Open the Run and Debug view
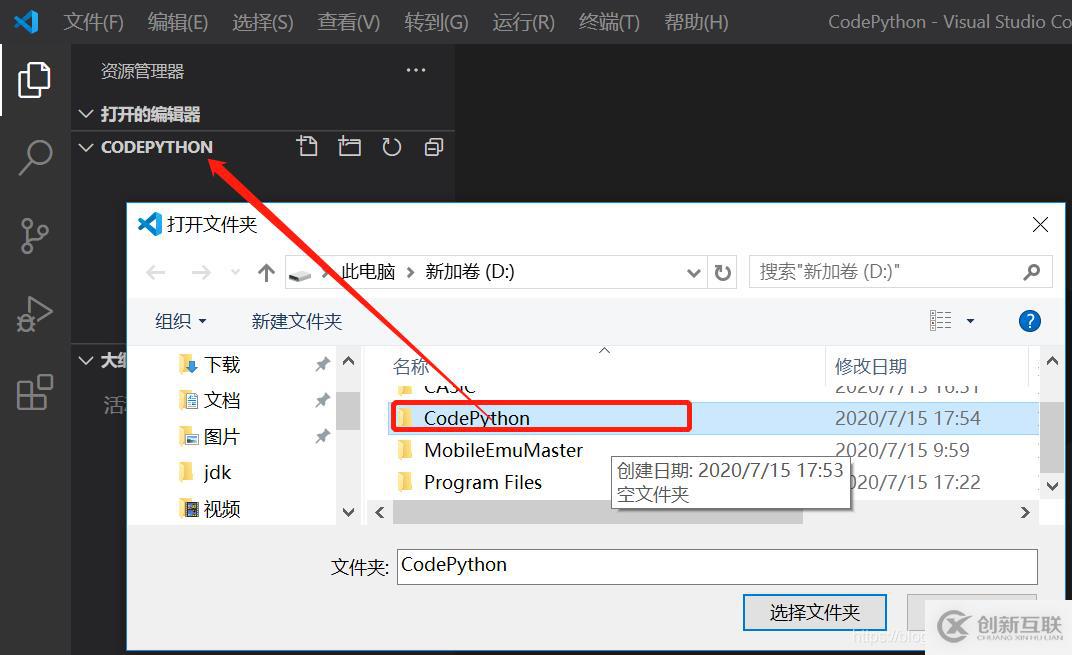Image resolution: width=1072 pixels, height=655 pixels. click(35, 312)
